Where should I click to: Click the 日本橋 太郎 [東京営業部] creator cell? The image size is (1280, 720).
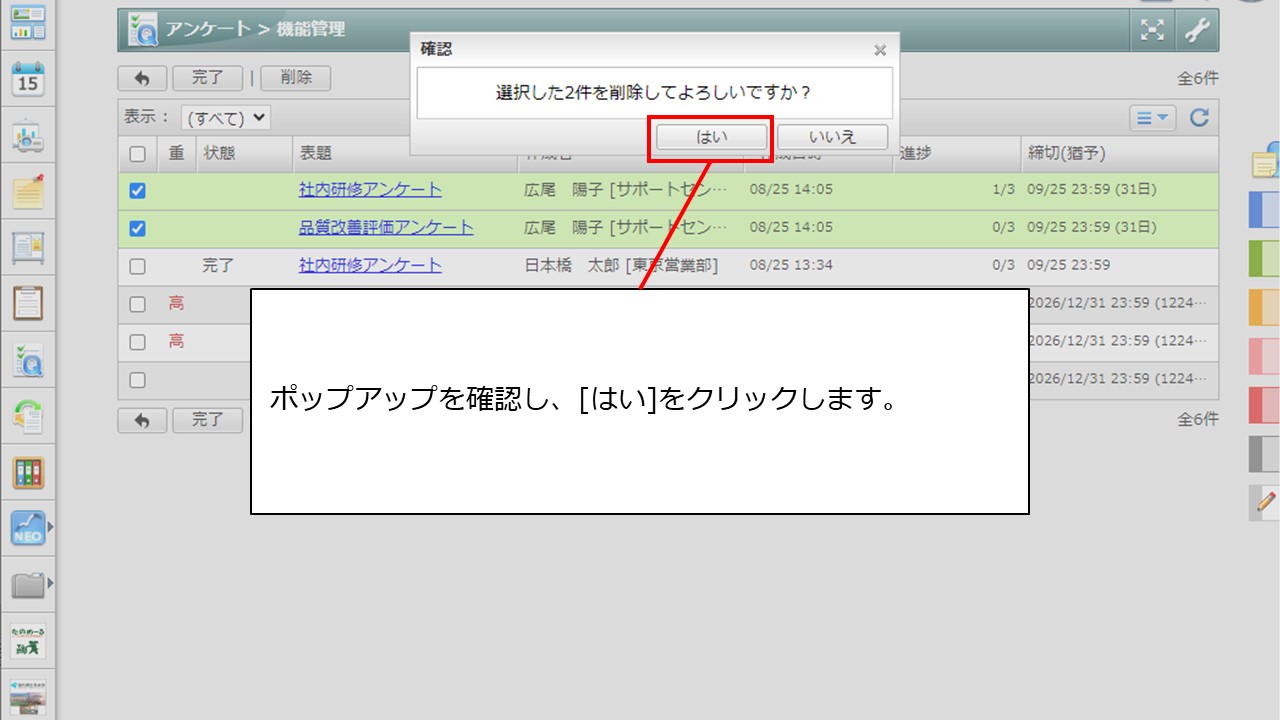(x=621, y=266)
